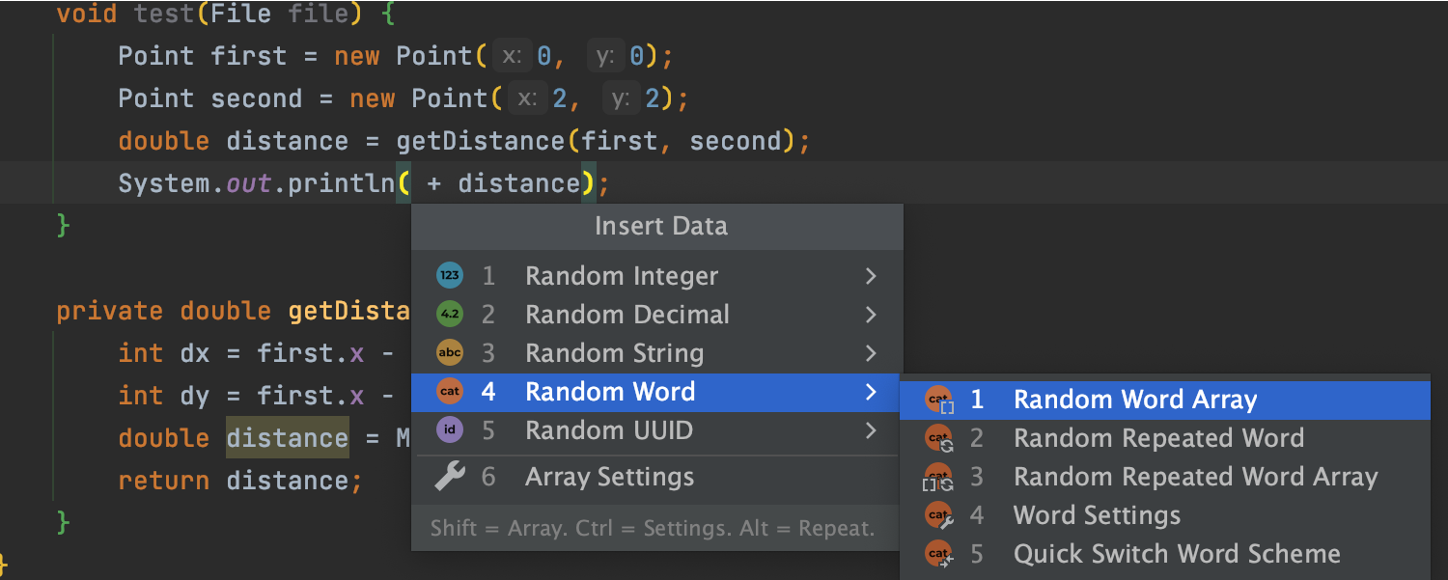Click the Quick Switch Word Scheme icon
The image size is (1448, 580).
pos(939,554)
